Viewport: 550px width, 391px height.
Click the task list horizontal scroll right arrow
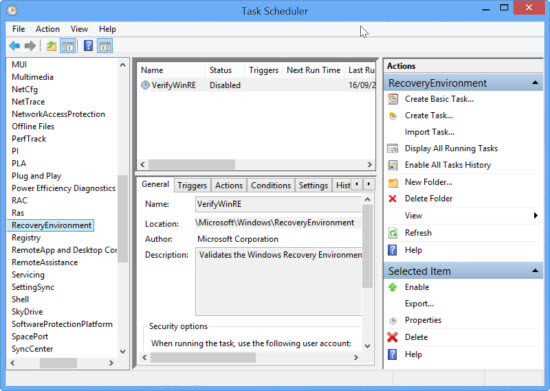tap(369, 164)
